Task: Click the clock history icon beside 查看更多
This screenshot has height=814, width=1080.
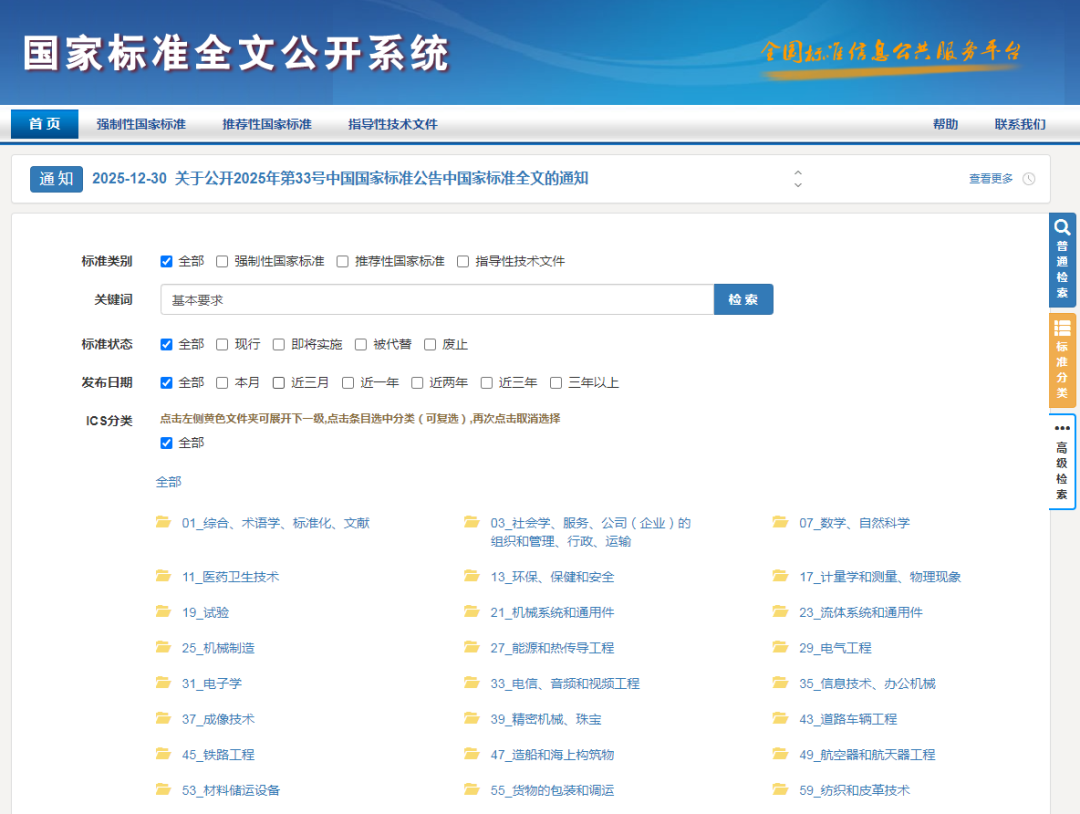Action: (1029, 179)
